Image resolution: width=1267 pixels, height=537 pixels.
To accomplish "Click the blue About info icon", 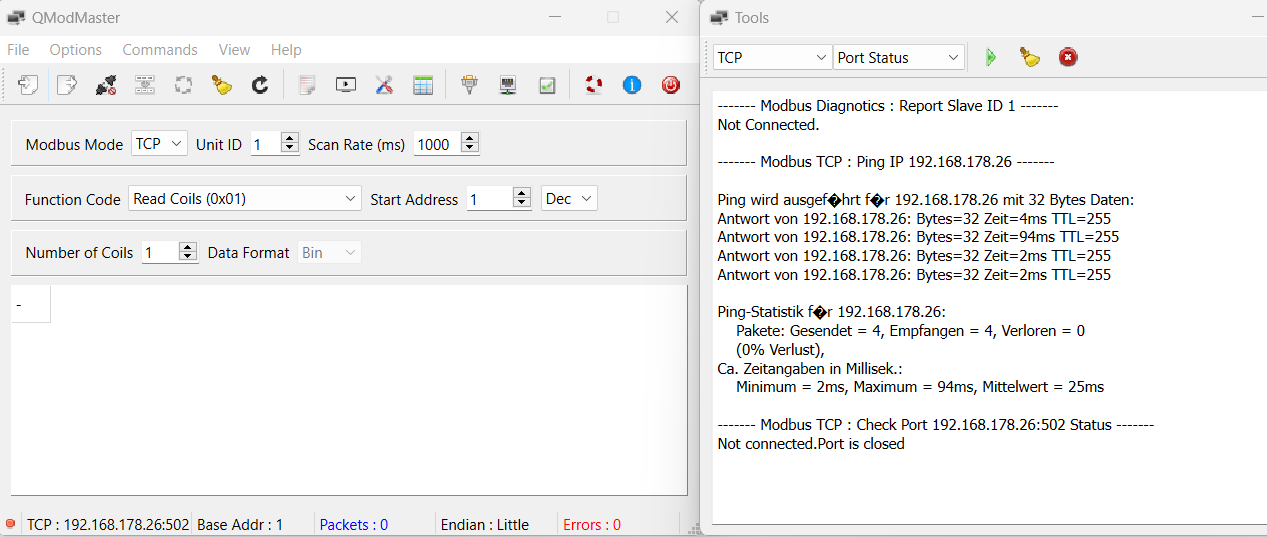I will 632,85.
